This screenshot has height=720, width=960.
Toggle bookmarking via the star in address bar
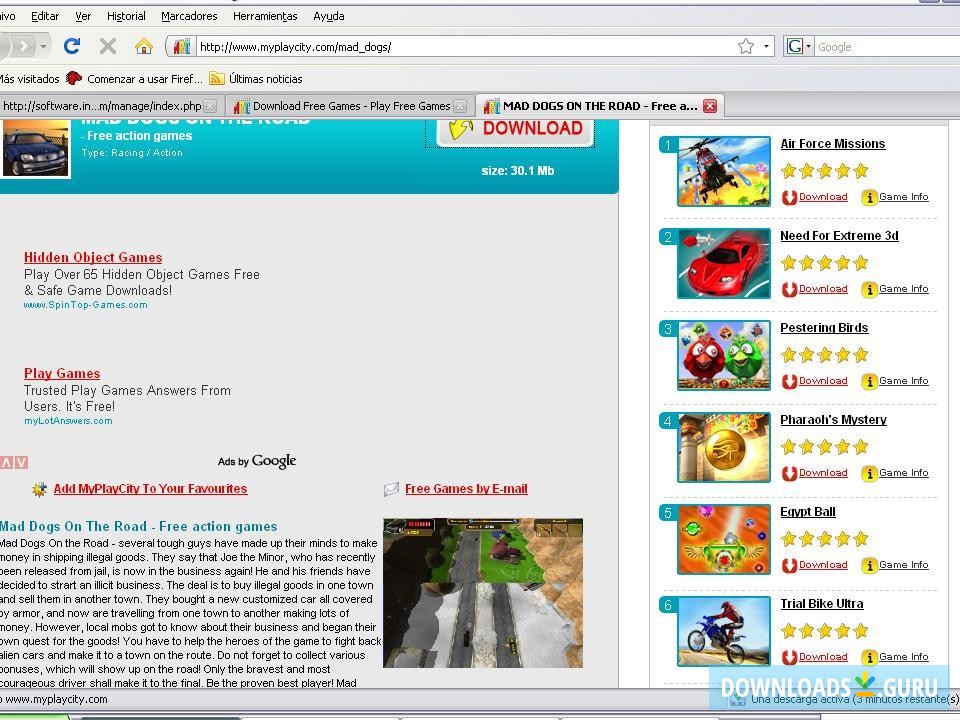(x=746, y=46)
